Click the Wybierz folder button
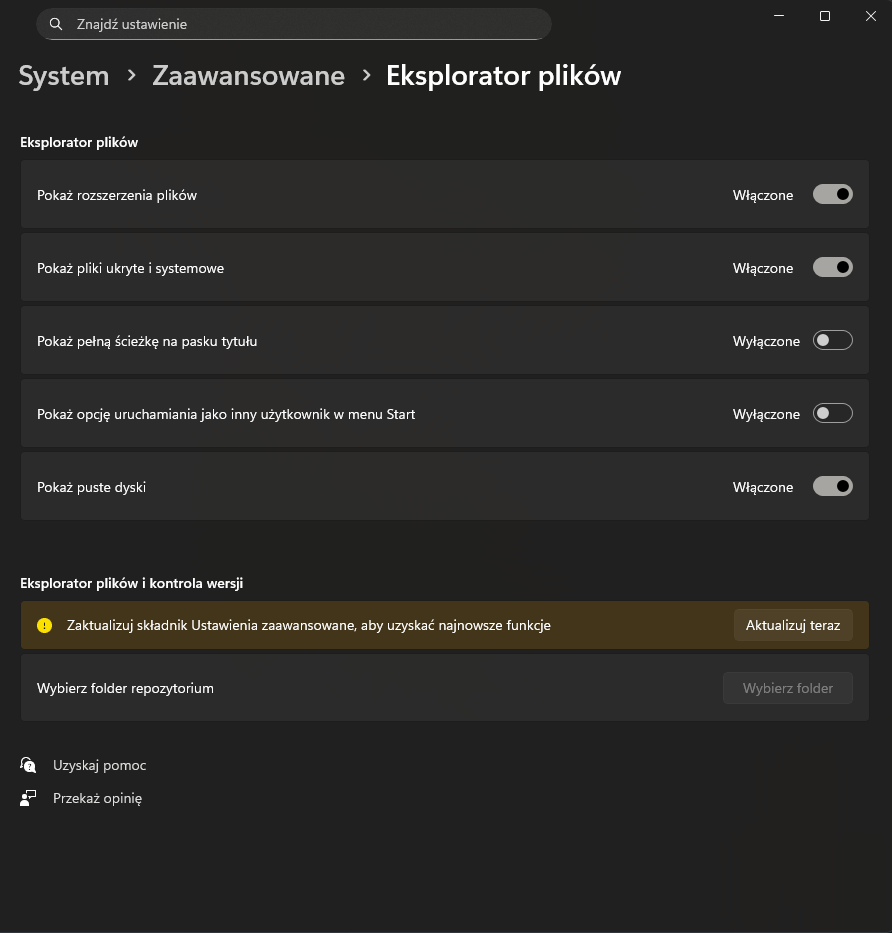Screen dimensions: 892x933 tap(788, 688)
